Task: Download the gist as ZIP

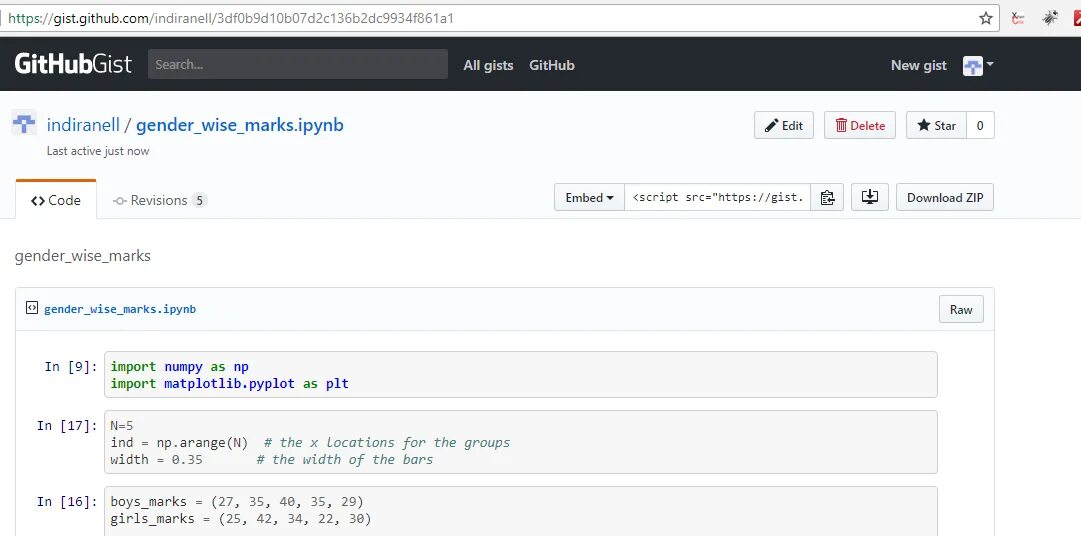Action: click(x=944, y=198)
